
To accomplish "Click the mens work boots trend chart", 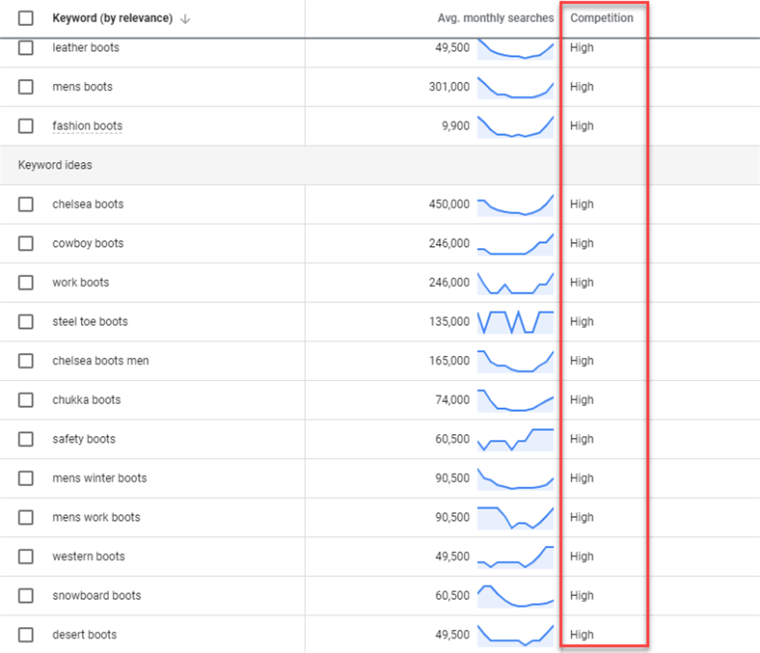I will pos(515,517).
